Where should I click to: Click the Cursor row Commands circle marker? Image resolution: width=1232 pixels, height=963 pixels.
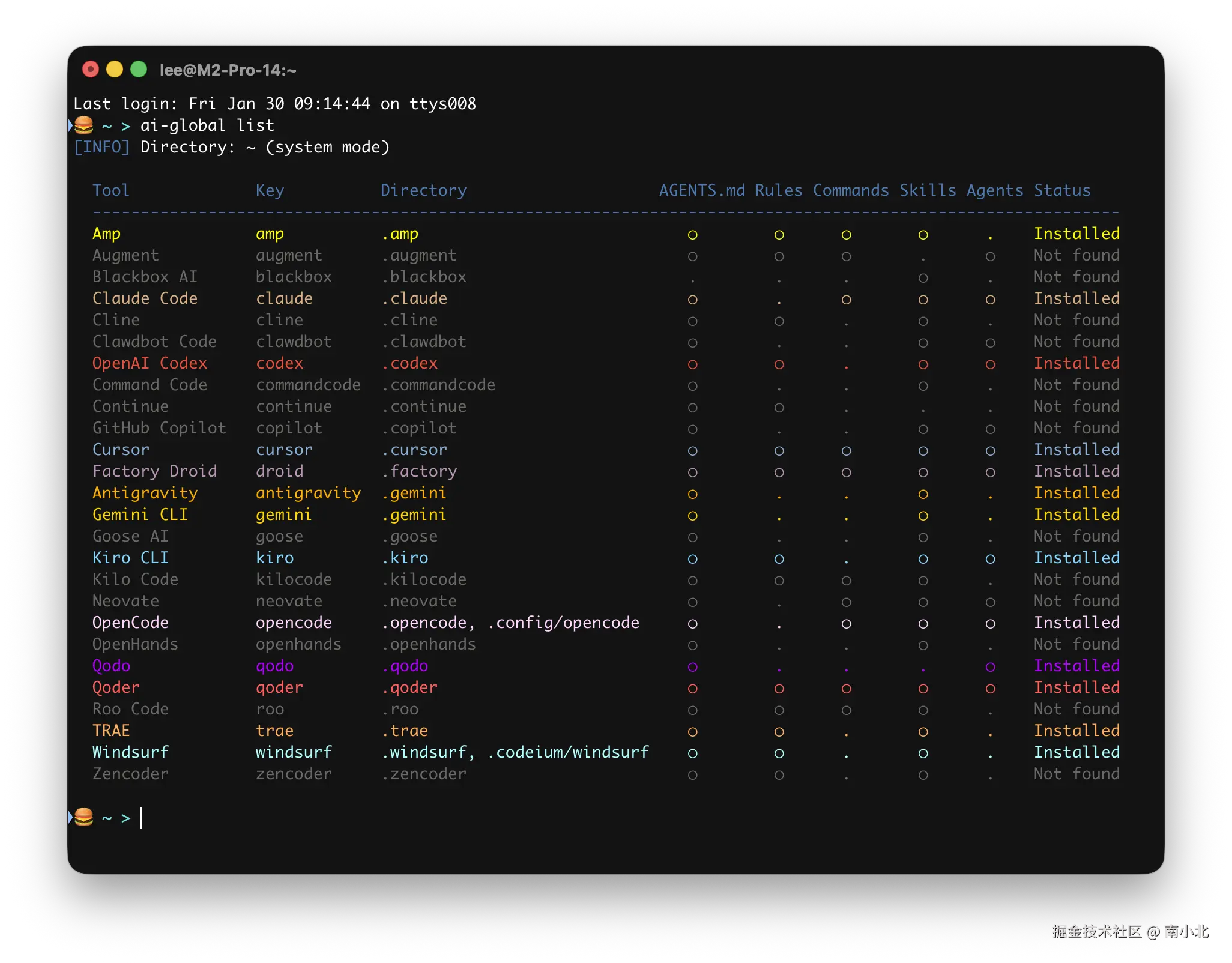tap(846, 451)
